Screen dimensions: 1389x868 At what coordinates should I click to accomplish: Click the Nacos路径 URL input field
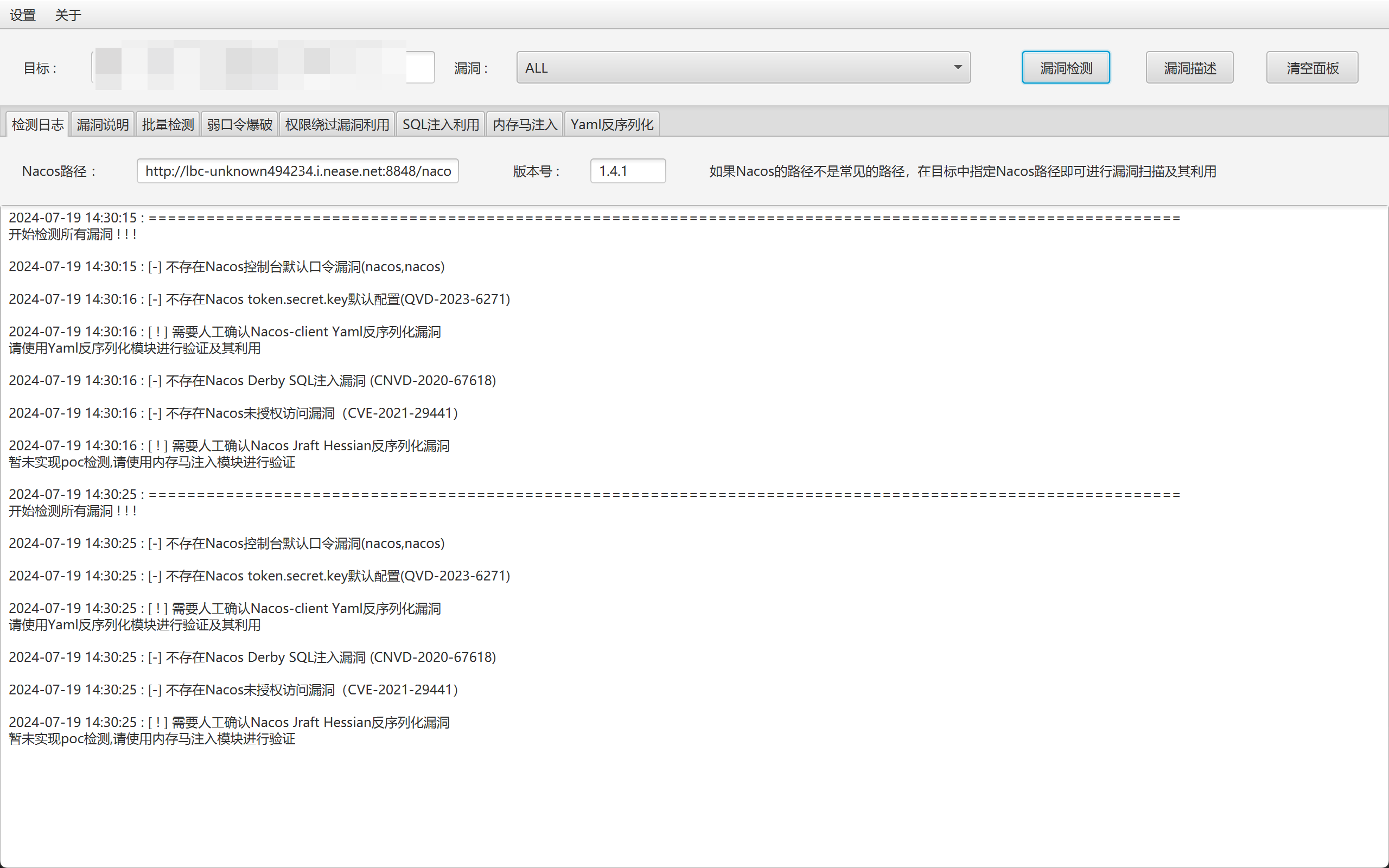[x=297, y=171]
